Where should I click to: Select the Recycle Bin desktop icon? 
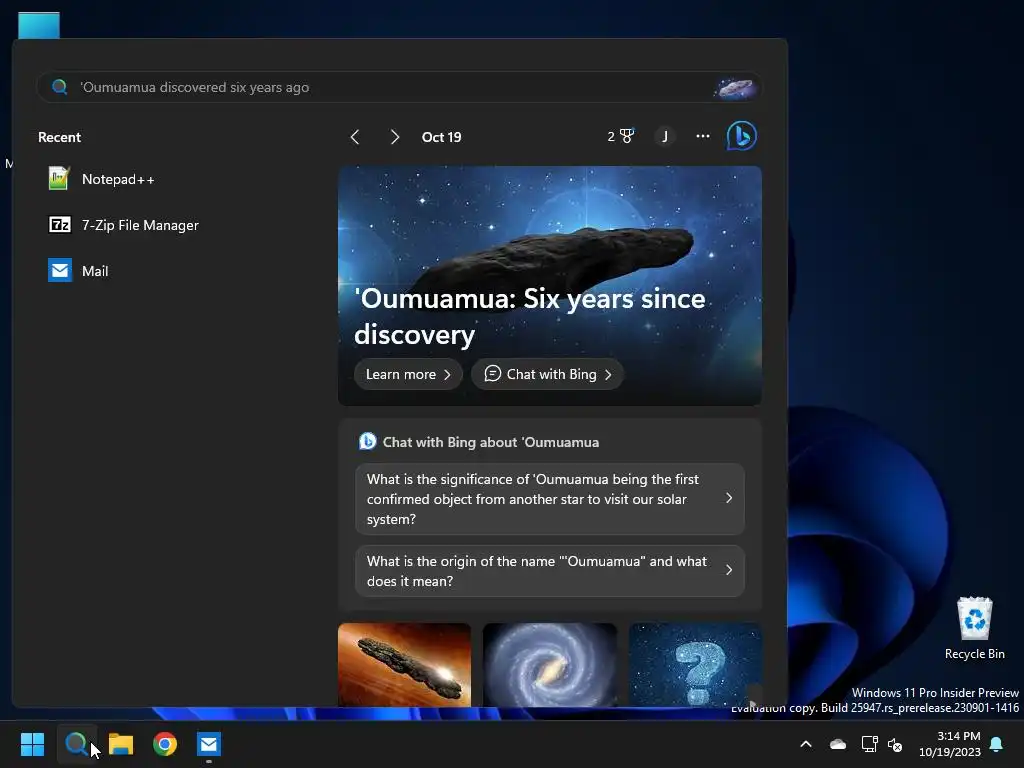[x=974, y=628]
